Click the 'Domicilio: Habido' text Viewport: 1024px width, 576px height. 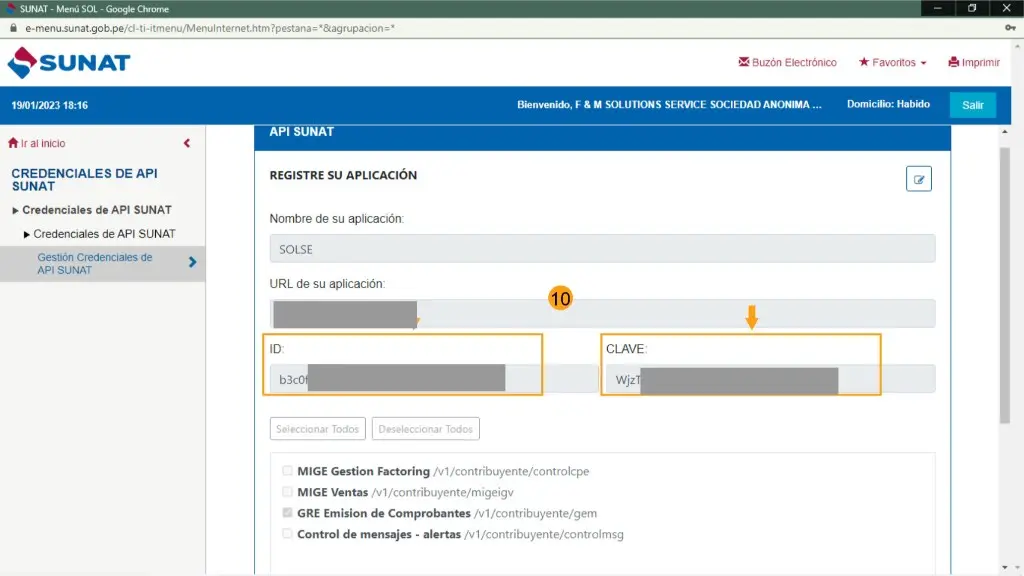(888, 104)
